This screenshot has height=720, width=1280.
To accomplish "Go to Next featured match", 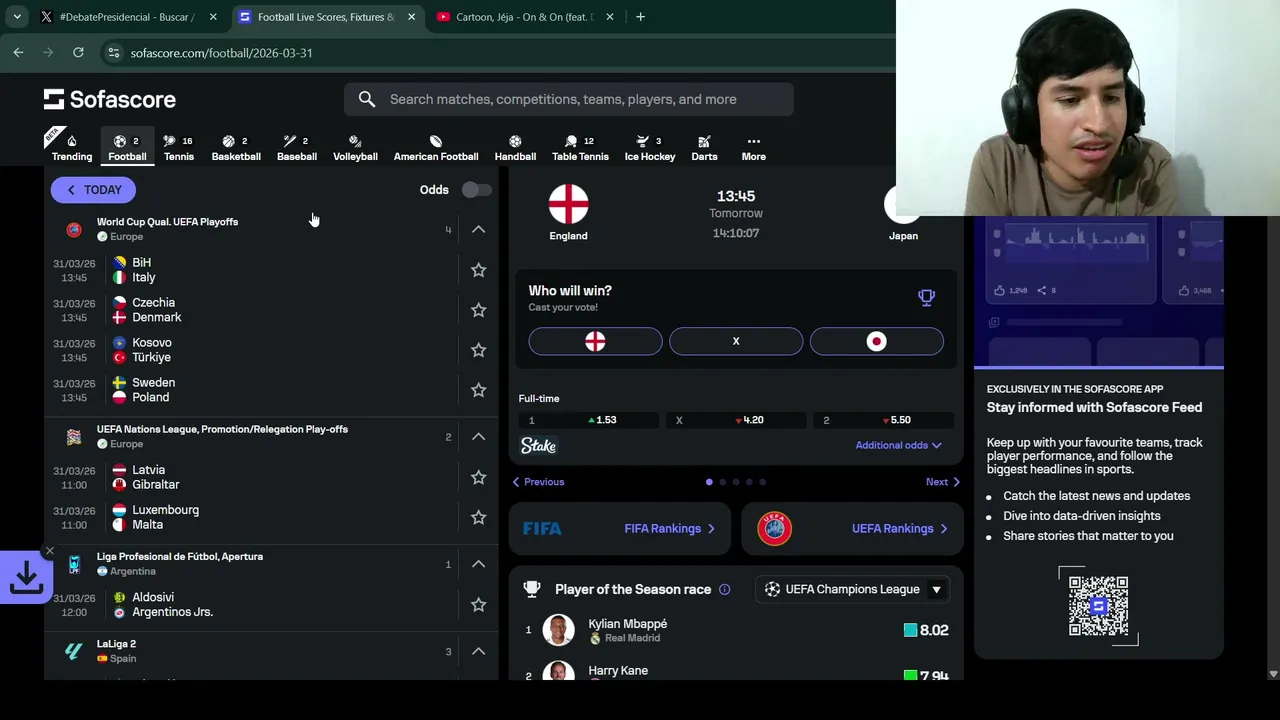I will (943, 482).
